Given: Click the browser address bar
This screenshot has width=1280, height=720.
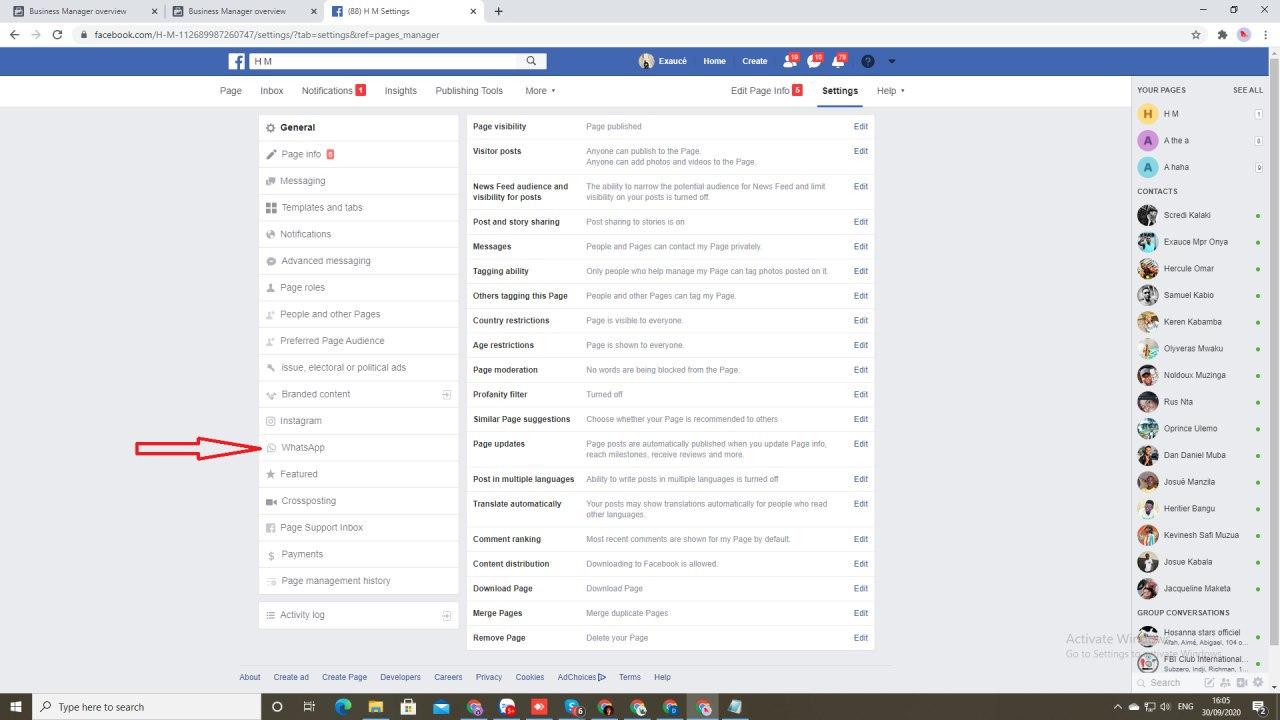Looking at the screenshot, I should point(630,34).
